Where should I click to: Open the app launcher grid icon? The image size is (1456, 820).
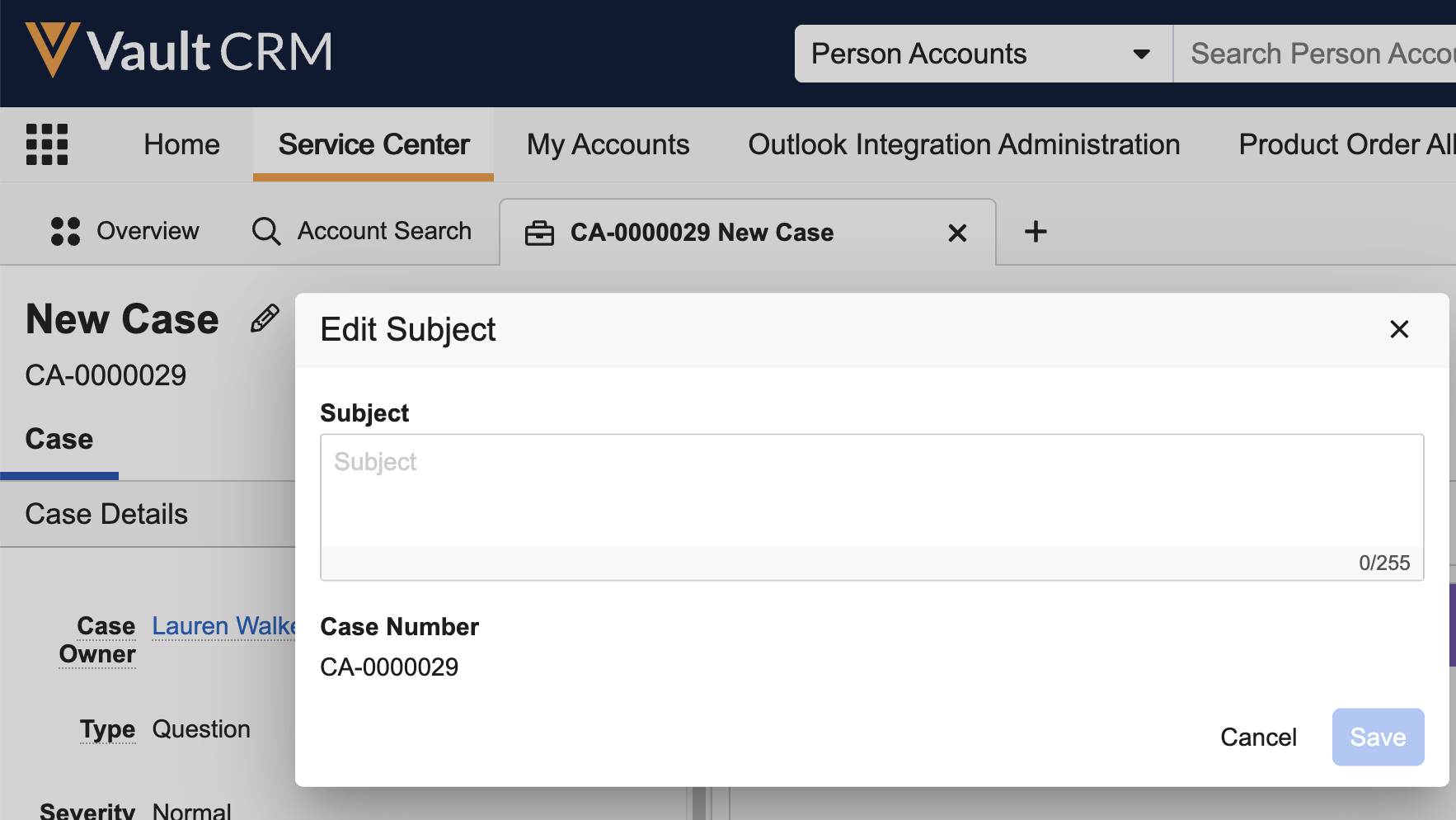click(47, 144)
